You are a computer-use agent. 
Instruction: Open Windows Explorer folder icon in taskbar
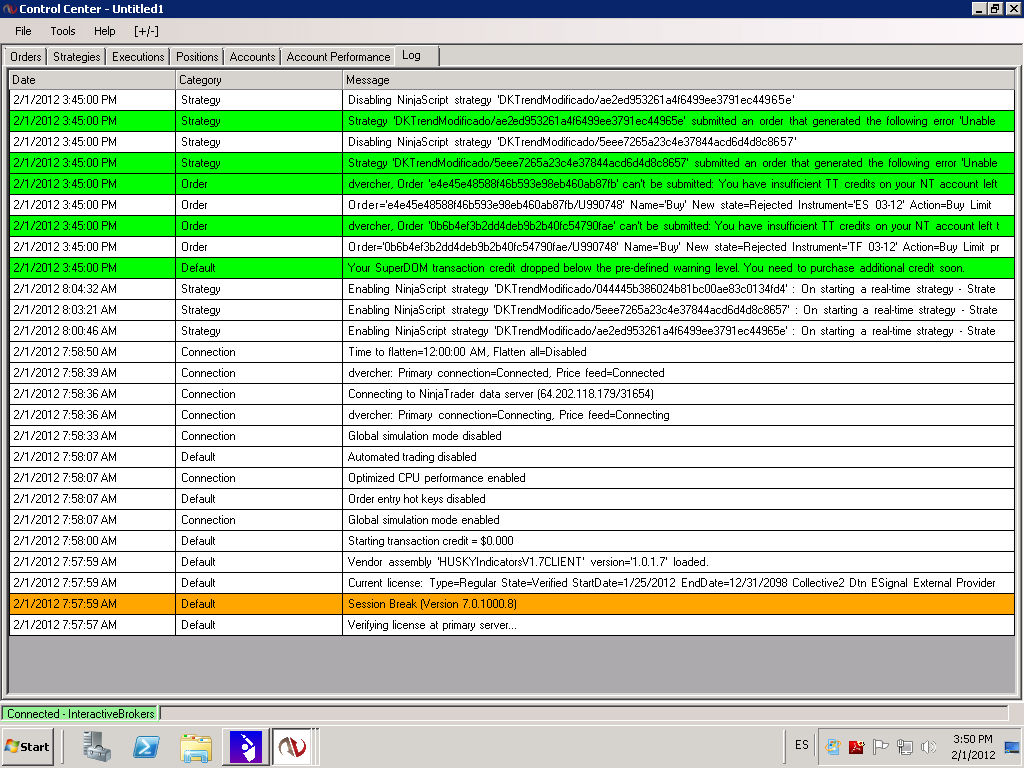coord(196,747)
